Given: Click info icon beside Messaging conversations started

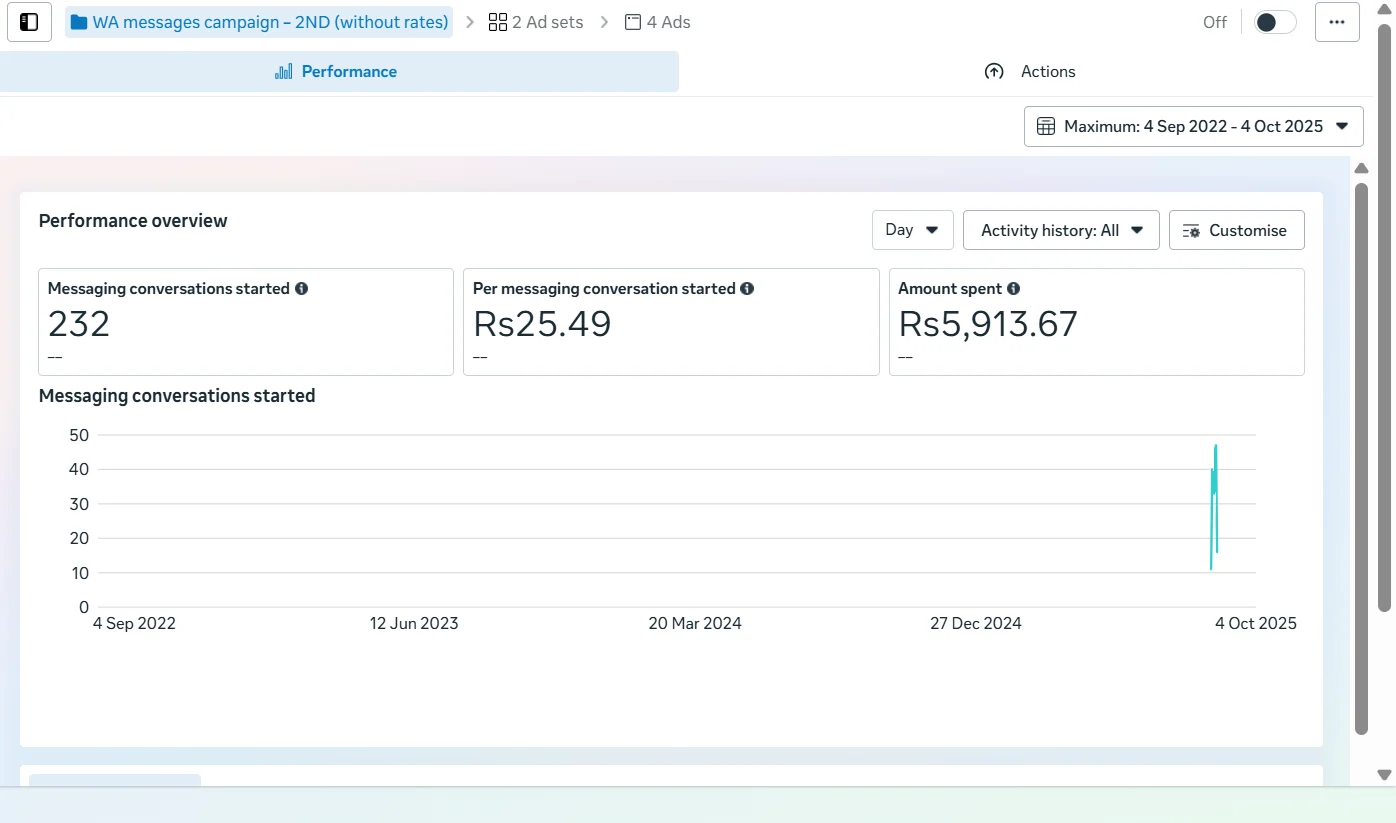Looking at the screenshot, I should click(x=301, y=289).
